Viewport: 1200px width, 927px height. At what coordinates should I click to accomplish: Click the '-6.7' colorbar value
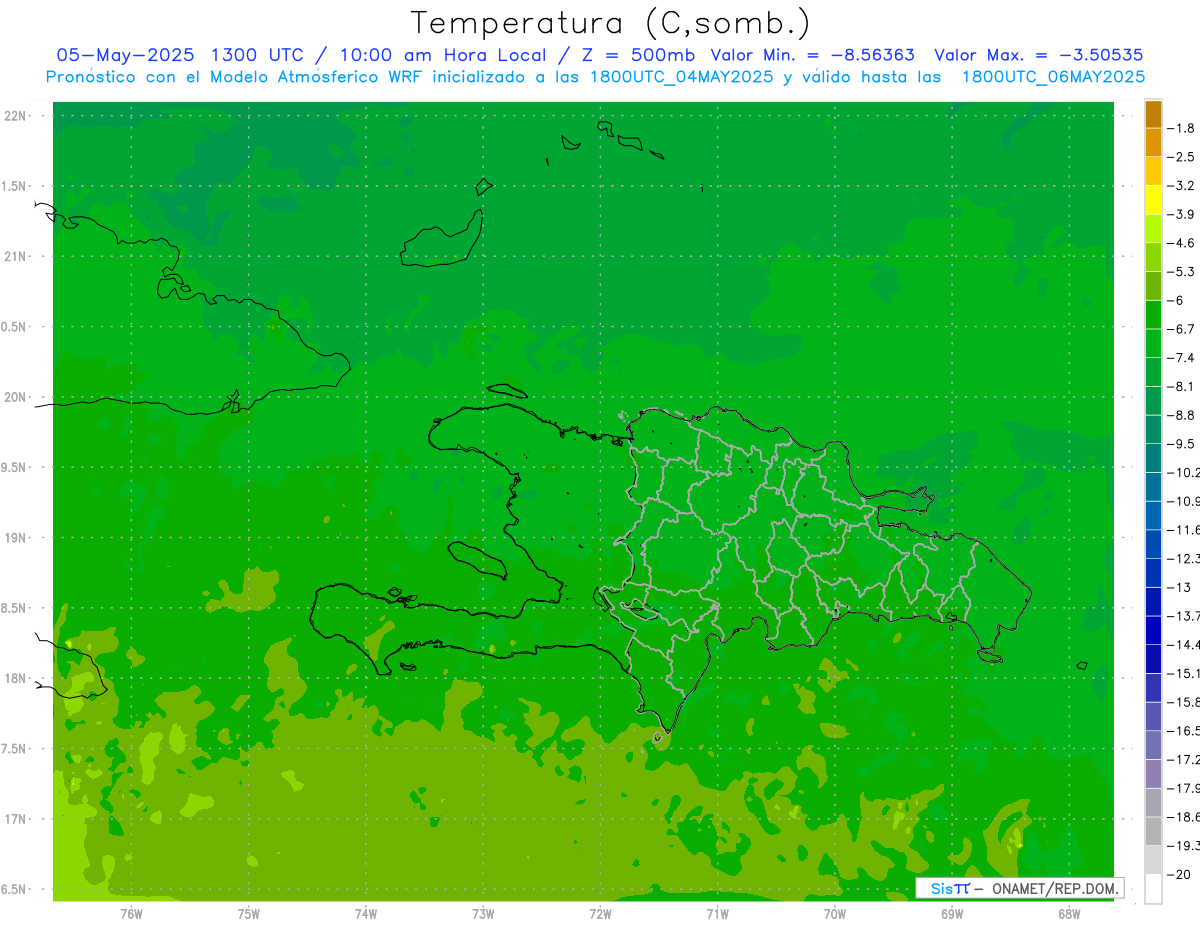click(1182, 329)
